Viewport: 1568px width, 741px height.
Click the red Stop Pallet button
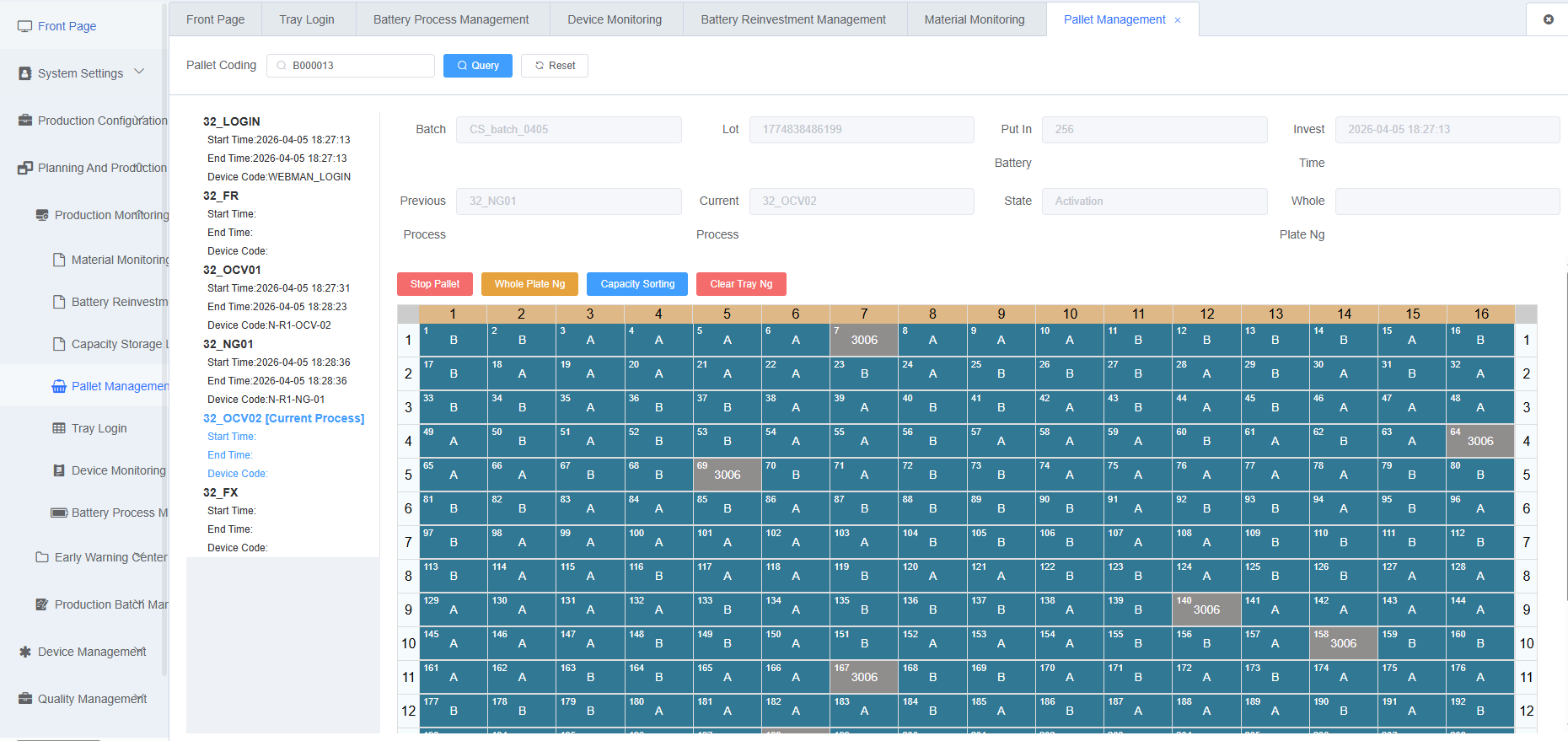[435, 284]
